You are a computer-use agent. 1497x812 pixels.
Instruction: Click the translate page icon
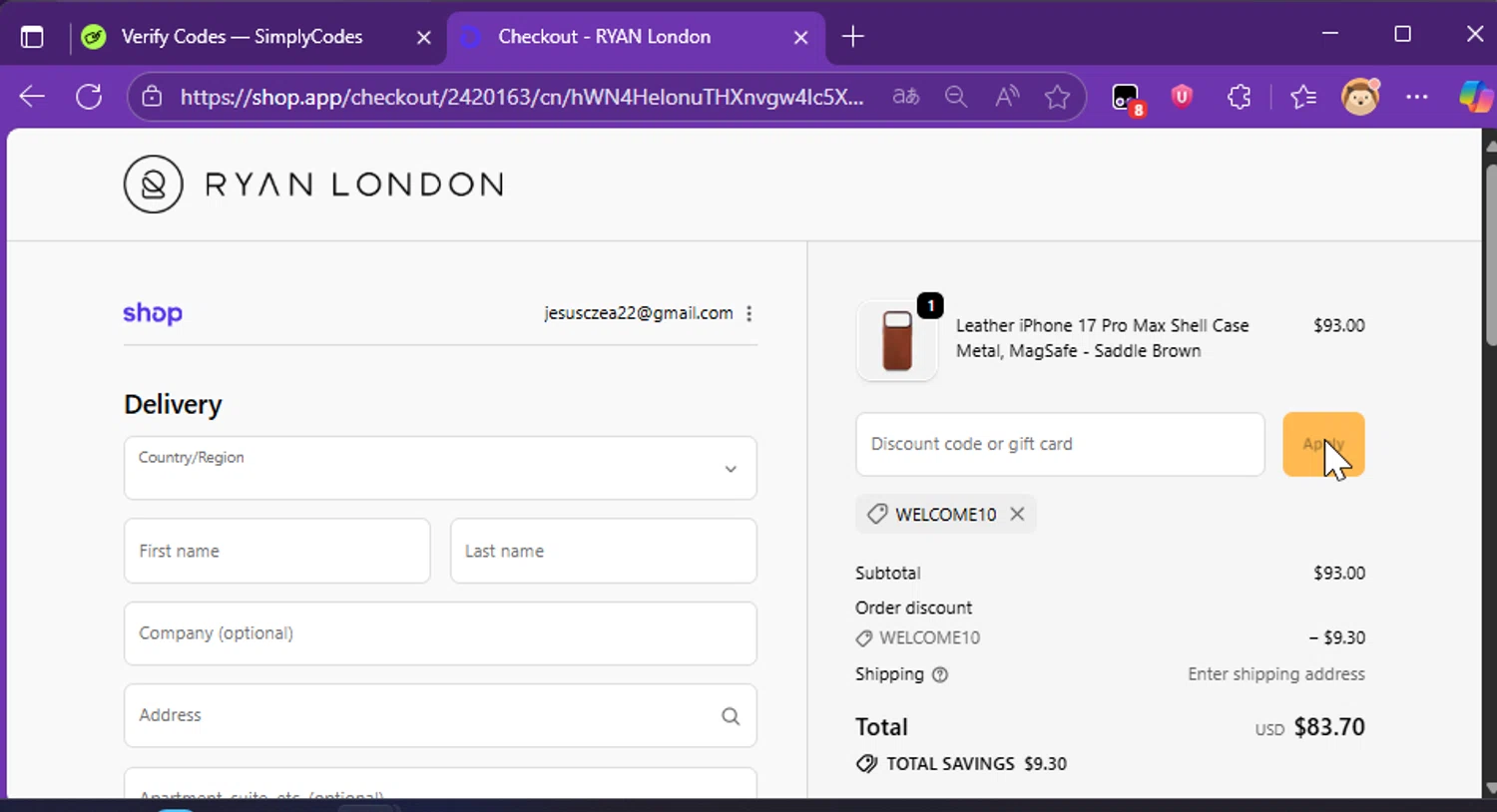tap(905, 97)
